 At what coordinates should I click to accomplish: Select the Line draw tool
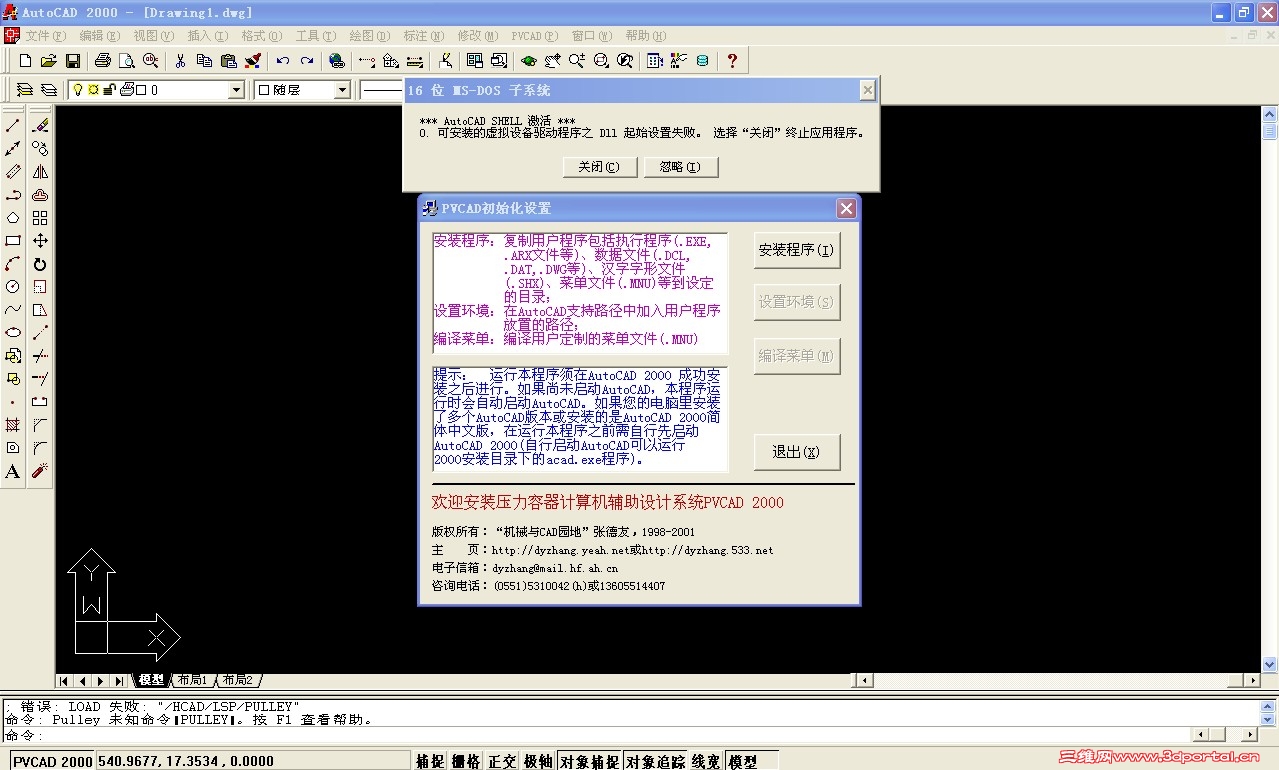pos(13,125)
